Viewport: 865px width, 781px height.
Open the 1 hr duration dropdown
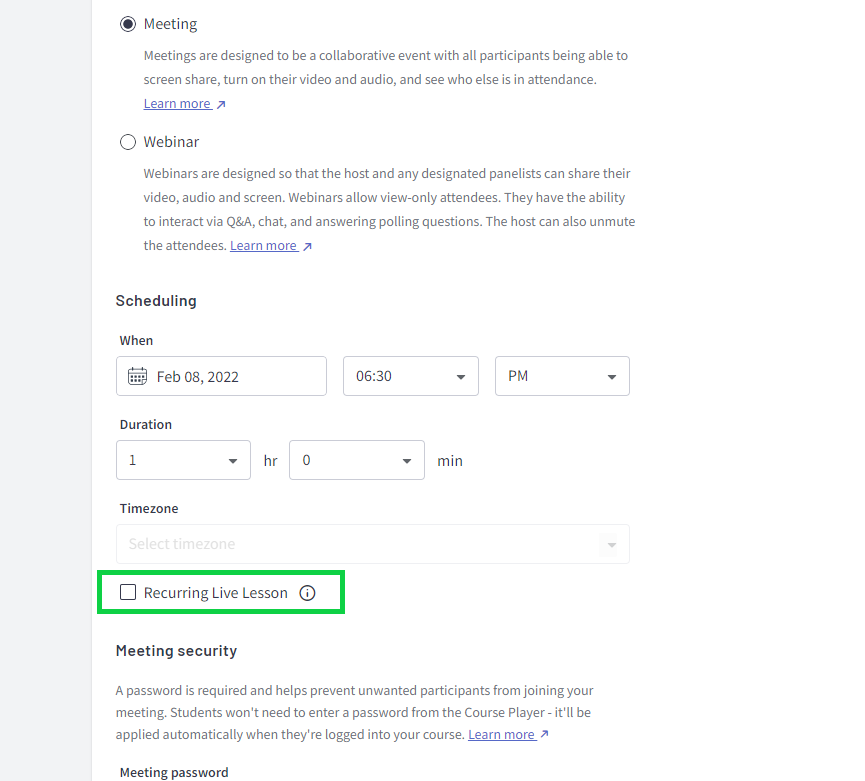(183, 460)
